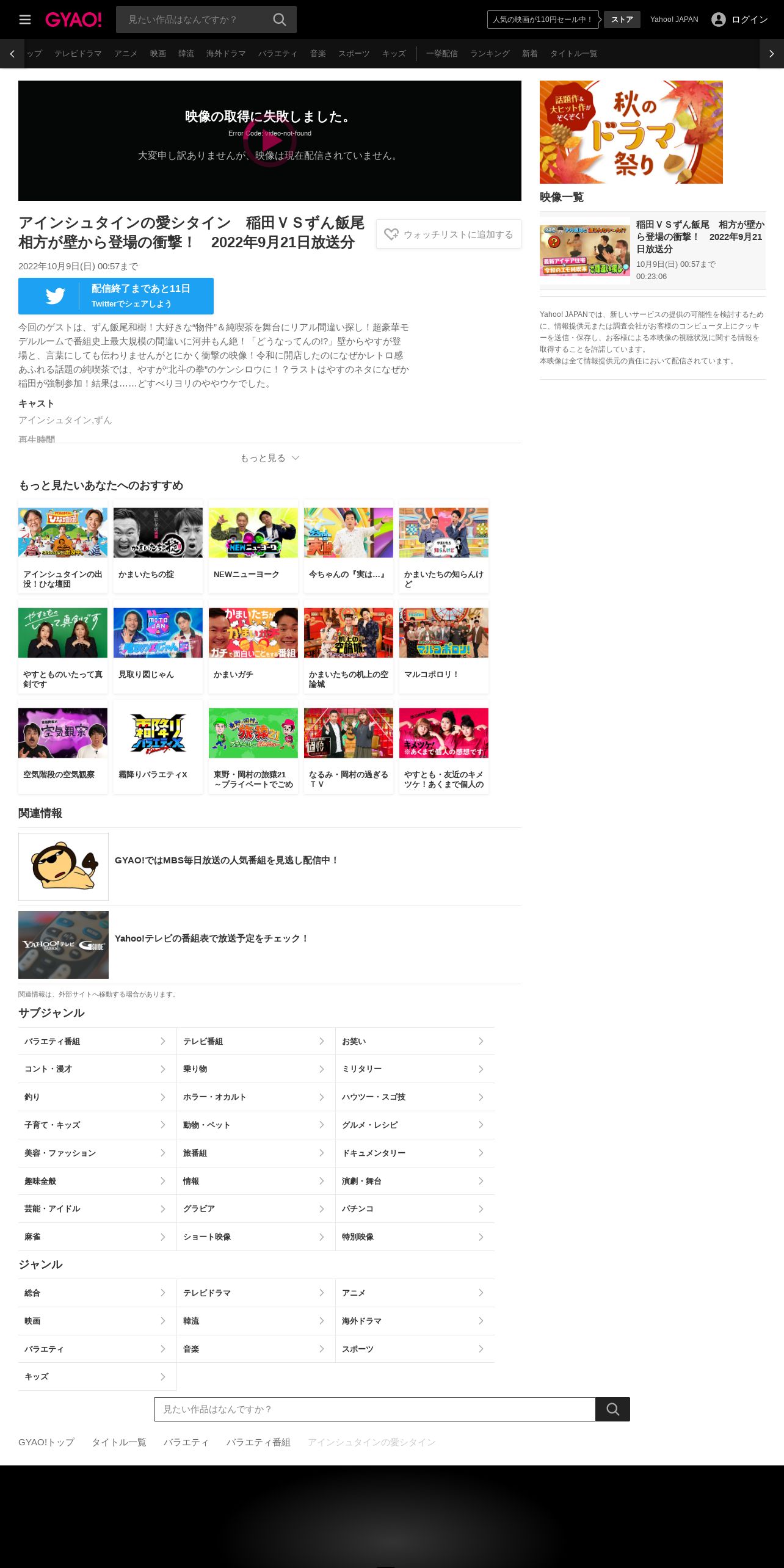Open the hamburger menu icon
Image resolution: width=784 pixels, height=1568 pixels.
(x=25, y=20)
